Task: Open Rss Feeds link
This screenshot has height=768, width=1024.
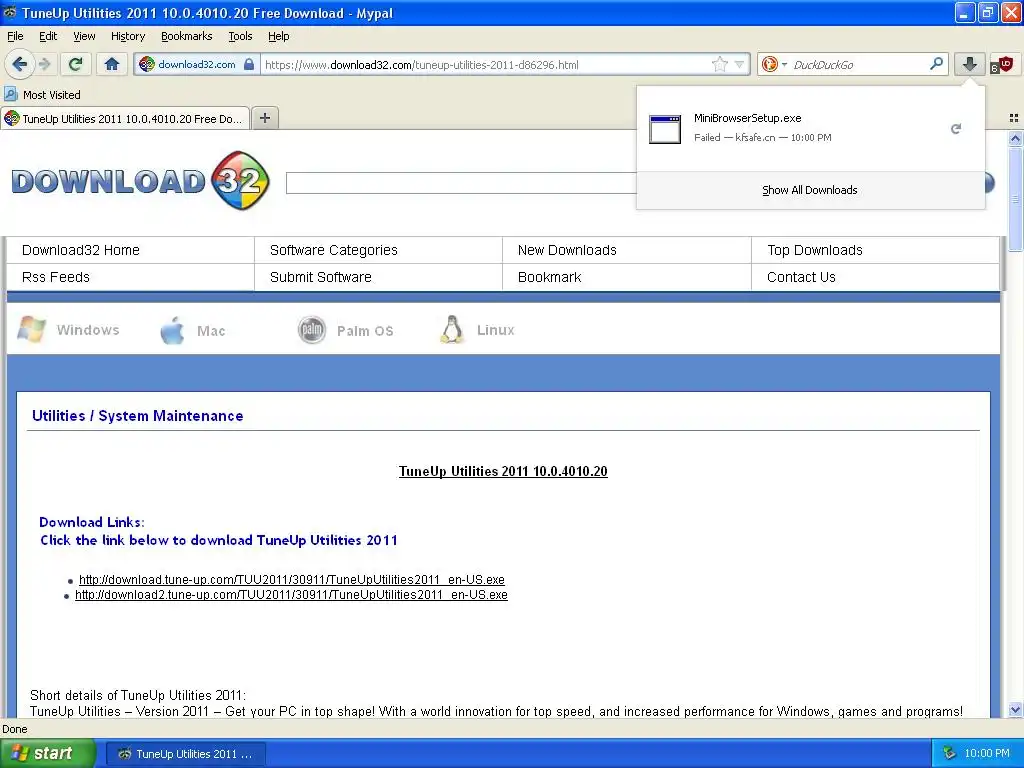Action: point(56,277)
